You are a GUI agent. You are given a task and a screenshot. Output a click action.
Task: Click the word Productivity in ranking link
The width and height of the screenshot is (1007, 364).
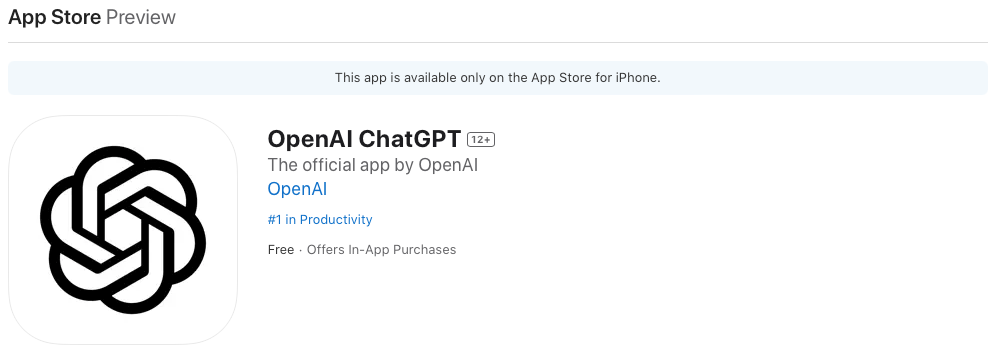point(336,220)
